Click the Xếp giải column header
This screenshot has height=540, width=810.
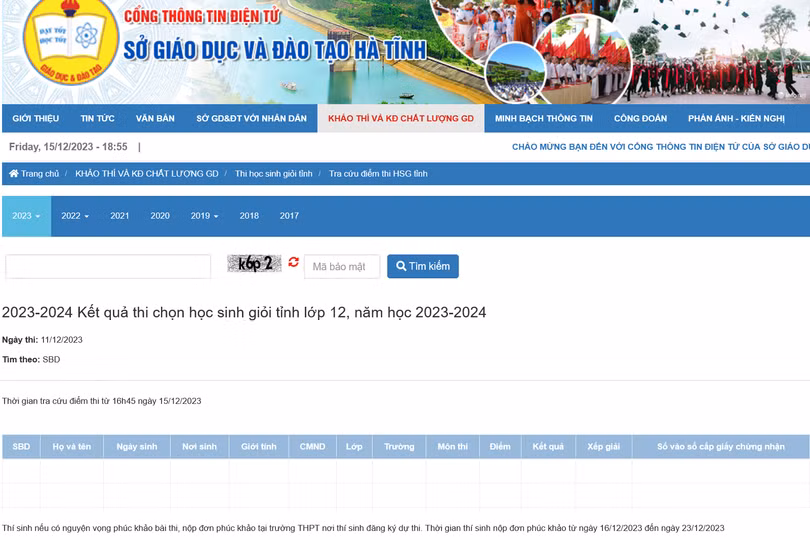click(603, 446)
